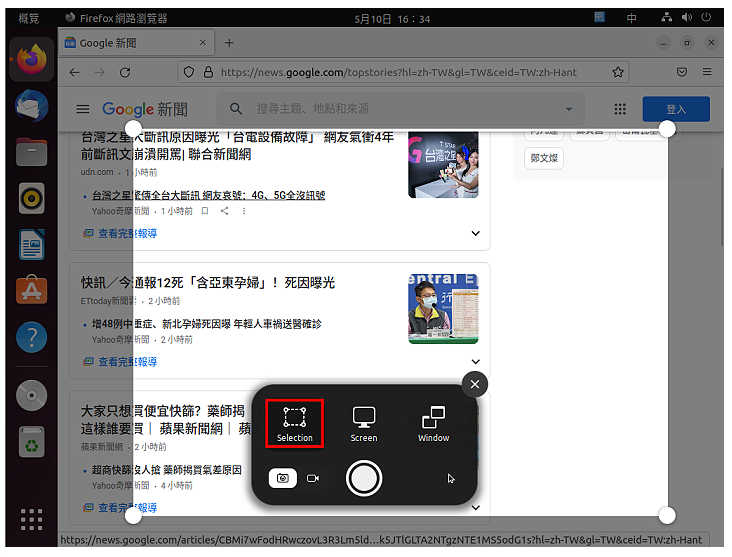Click the round capture shutter button

(364, 478)
